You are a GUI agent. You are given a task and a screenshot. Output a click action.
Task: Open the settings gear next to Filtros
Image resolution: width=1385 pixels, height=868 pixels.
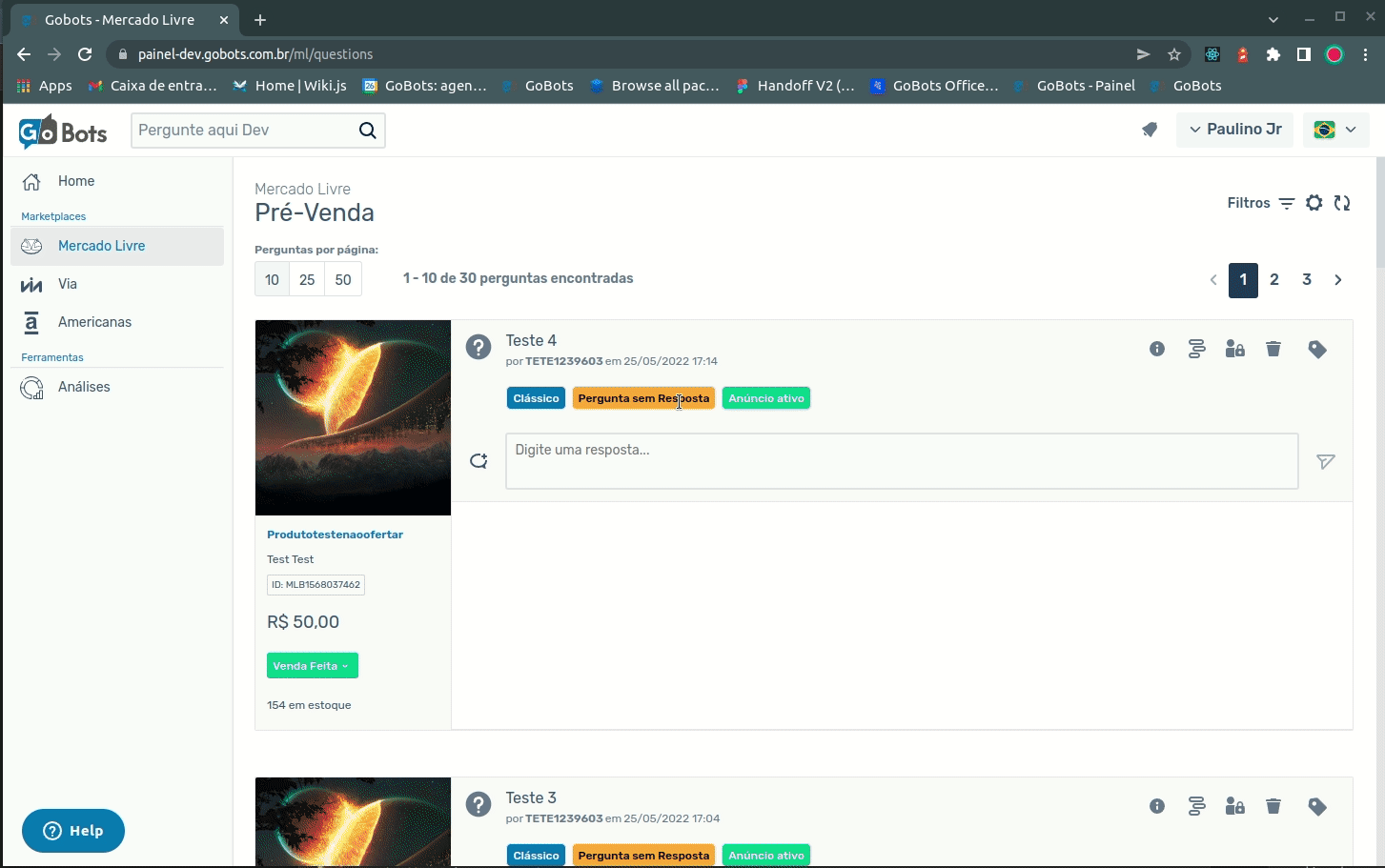(1314, 203)
